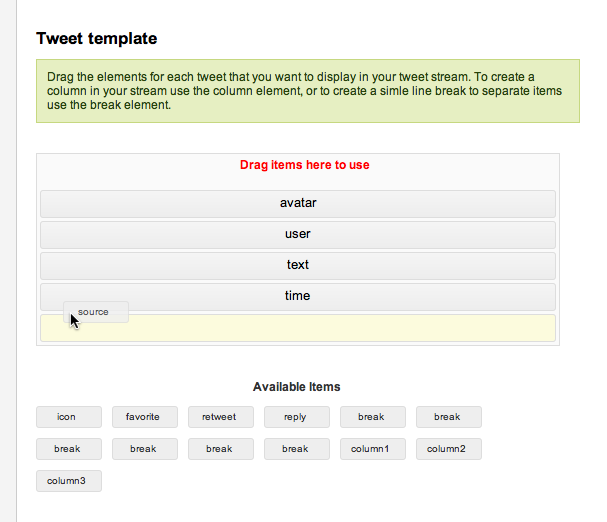Choose the break item below reply
Screen dimensions: 607x522
click(x=297, y=449)
